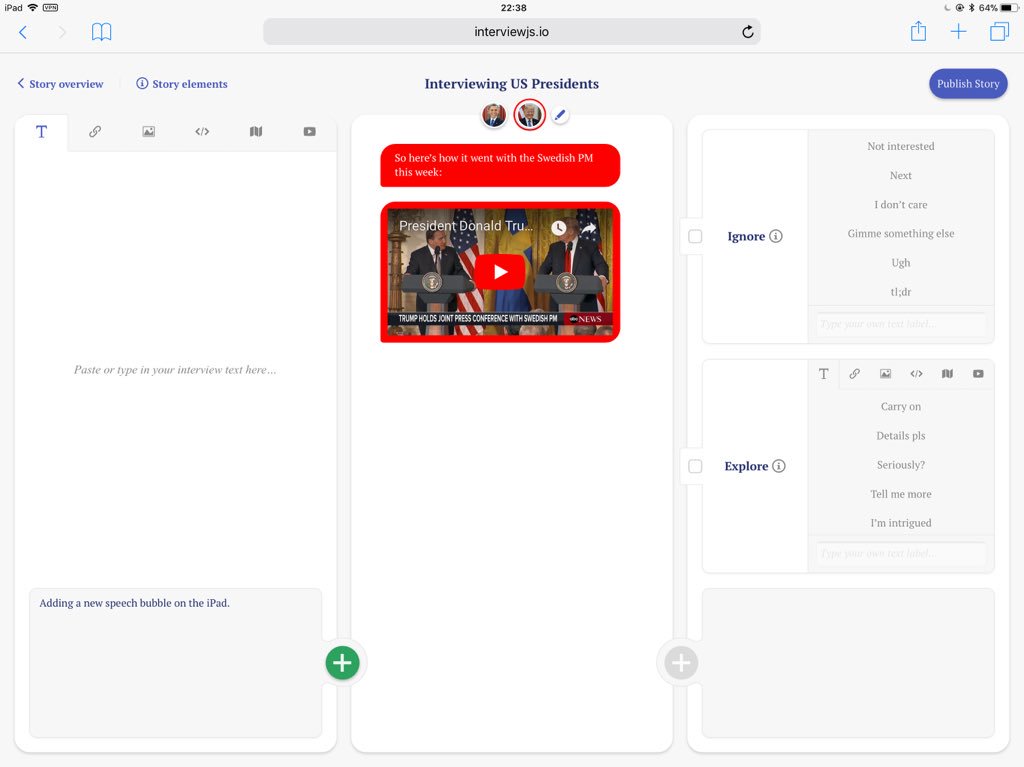Select the video tool in the left panel
Viewport: 1024px width, 767px height.
point(309,131)
